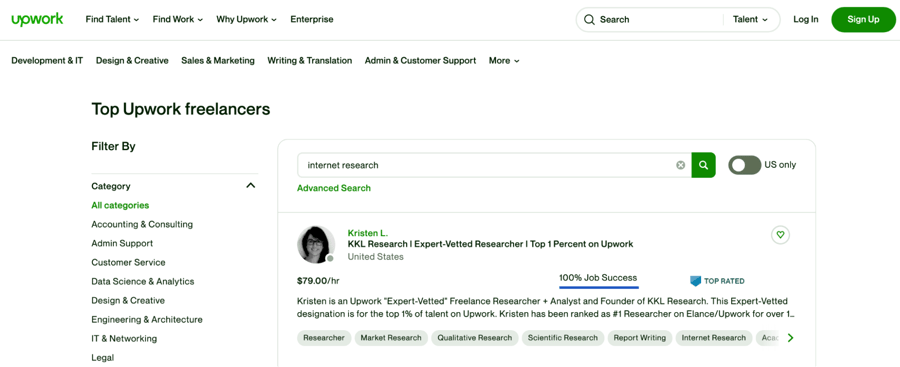Viewport: 900px width, 367px height.
Task: Open the Find Talent dropdown
Action: click(x=112, y=20)
